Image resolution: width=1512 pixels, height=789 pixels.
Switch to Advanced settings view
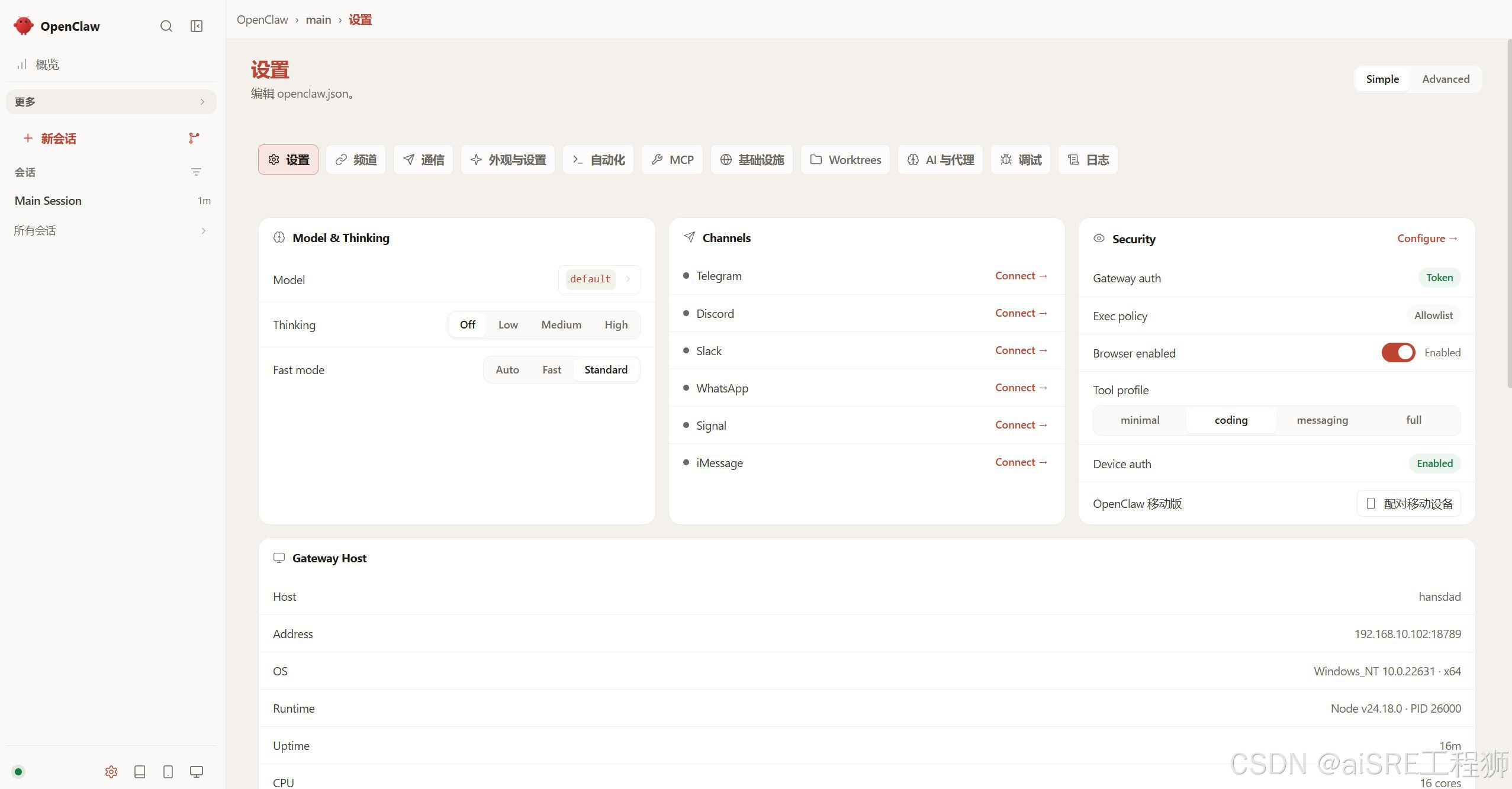pyautogui.click(x=1446, y=79)
